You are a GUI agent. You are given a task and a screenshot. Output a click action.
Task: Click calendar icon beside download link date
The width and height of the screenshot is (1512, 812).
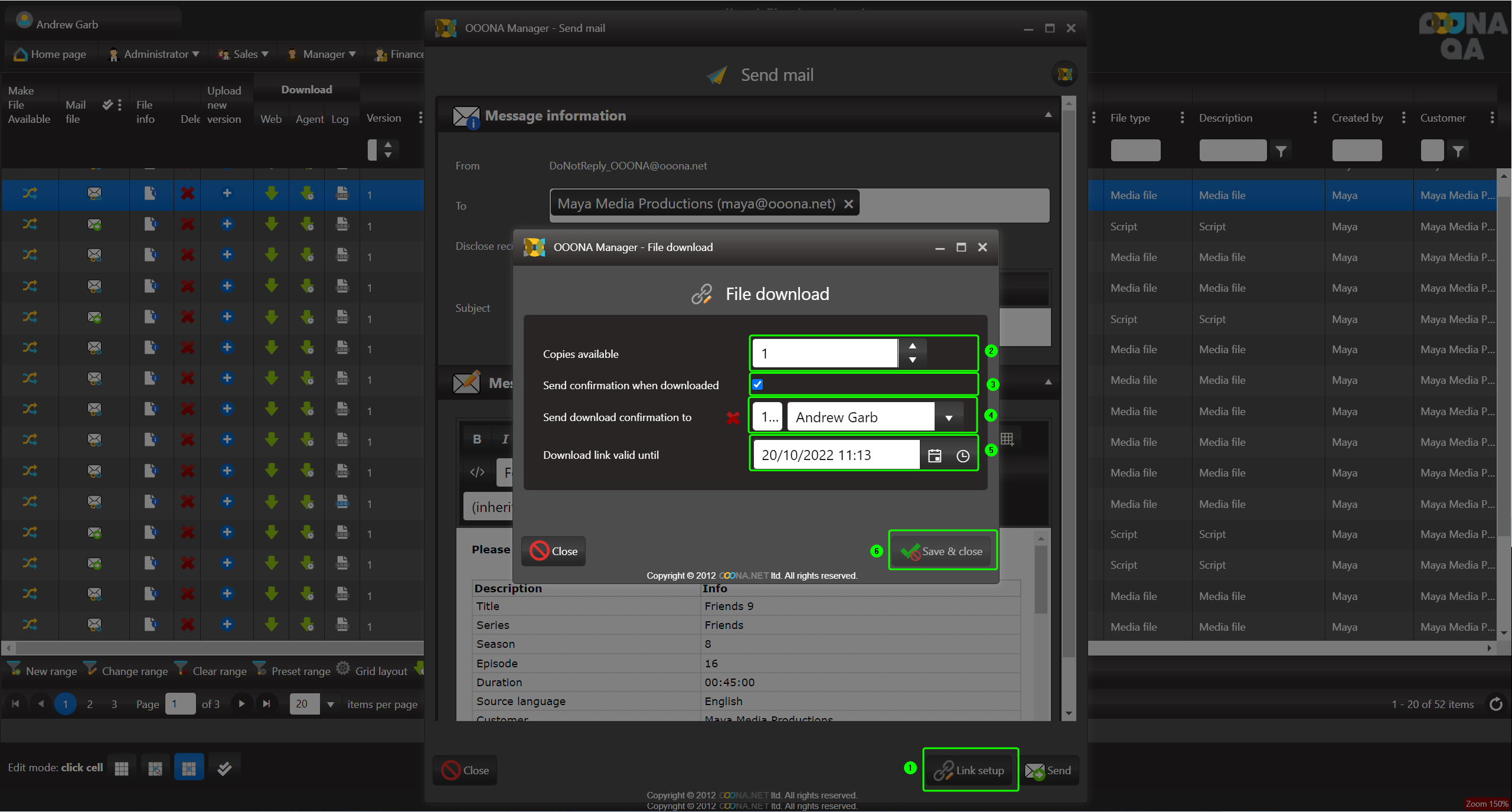(x=934, y=455)
